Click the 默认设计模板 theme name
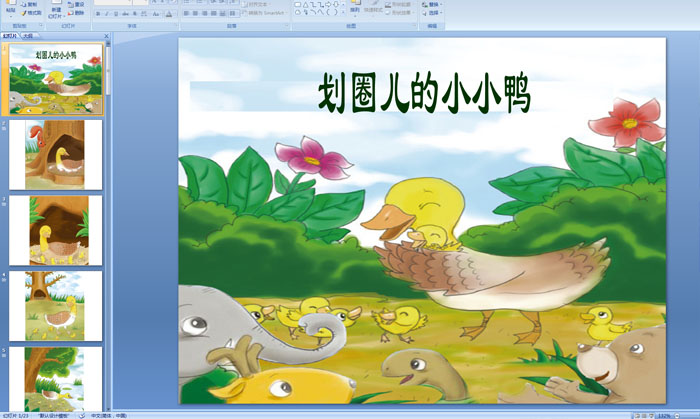700x419 pixels. [x=54, y=415]
